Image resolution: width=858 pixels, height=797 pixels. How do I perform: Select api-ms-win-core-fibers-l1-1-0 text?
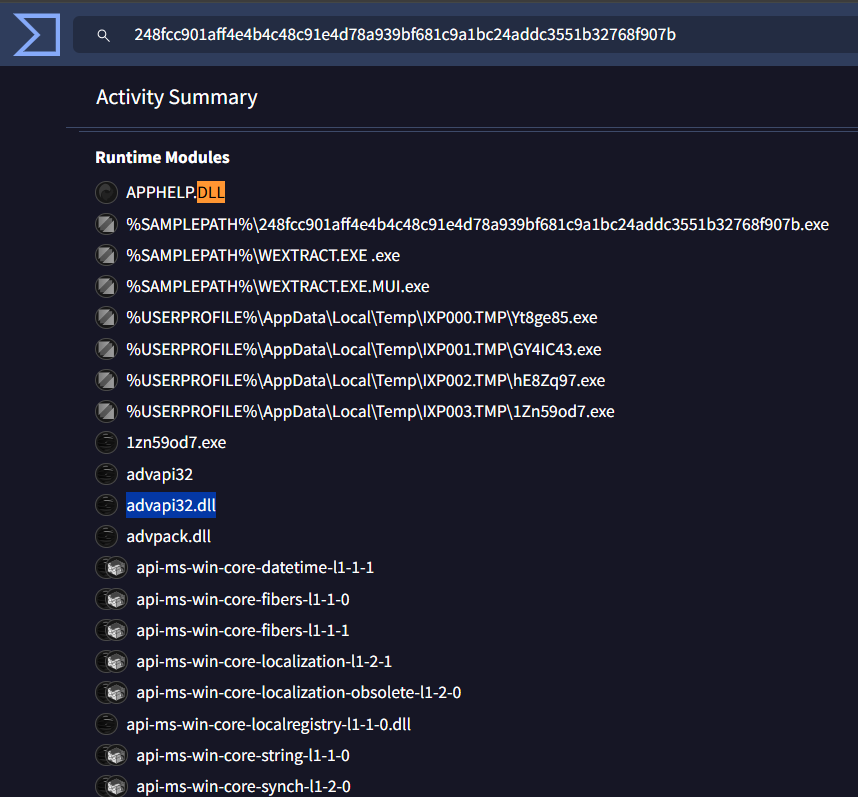[x=243, y=600]
